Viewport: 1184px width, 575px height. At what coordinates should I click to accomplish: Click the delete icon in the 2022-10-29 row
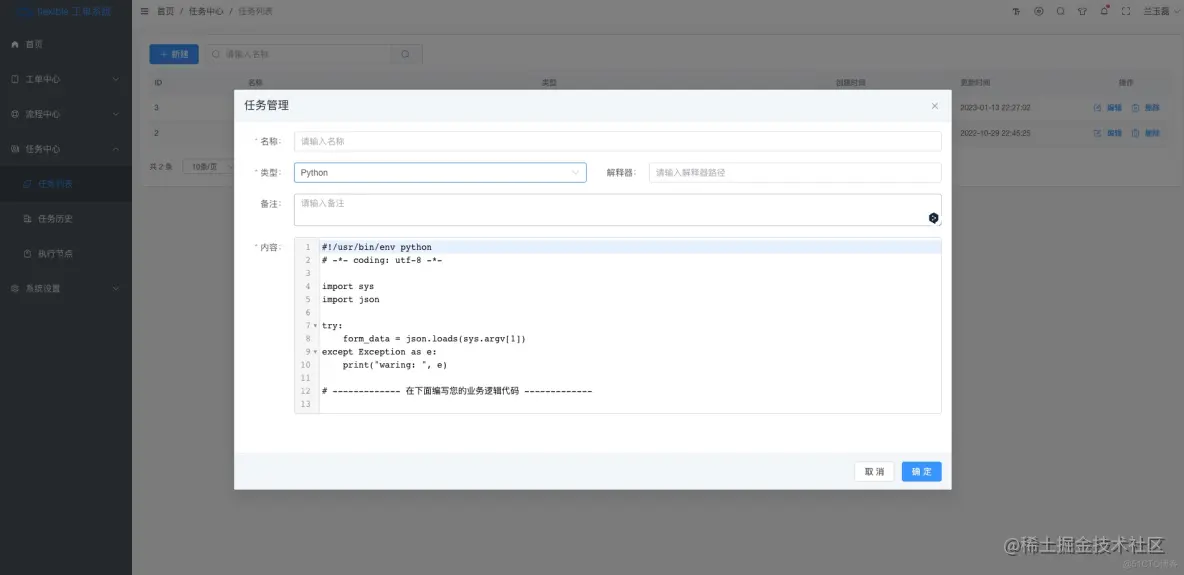[1135, 133]
